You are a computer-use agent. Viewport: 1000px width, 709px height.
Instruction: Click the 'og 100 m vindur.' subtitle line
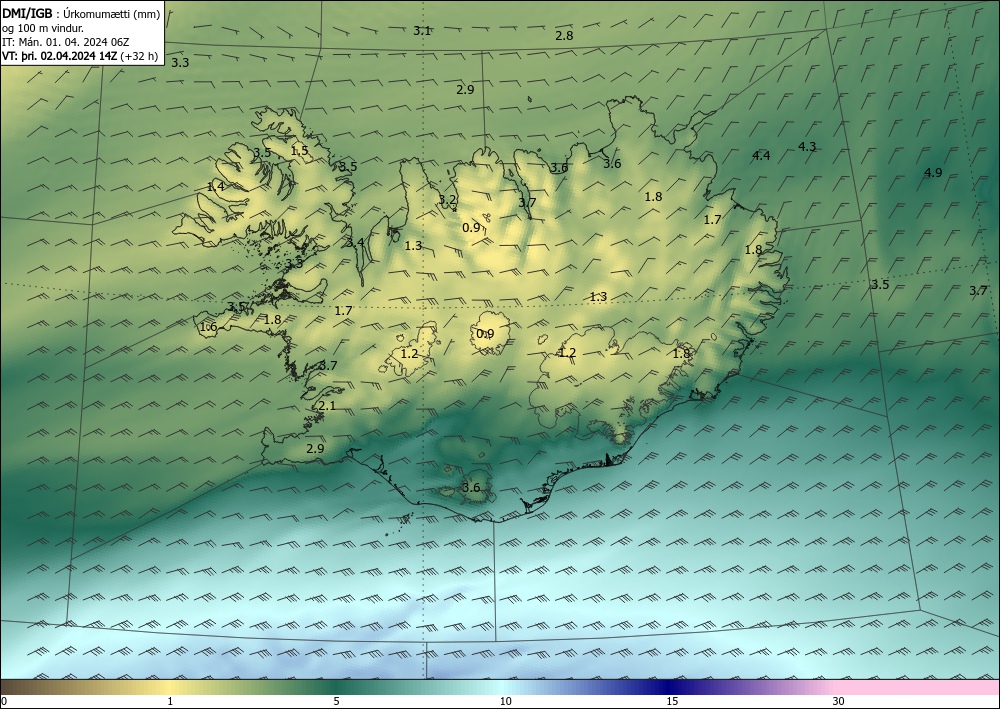(43, 28)
